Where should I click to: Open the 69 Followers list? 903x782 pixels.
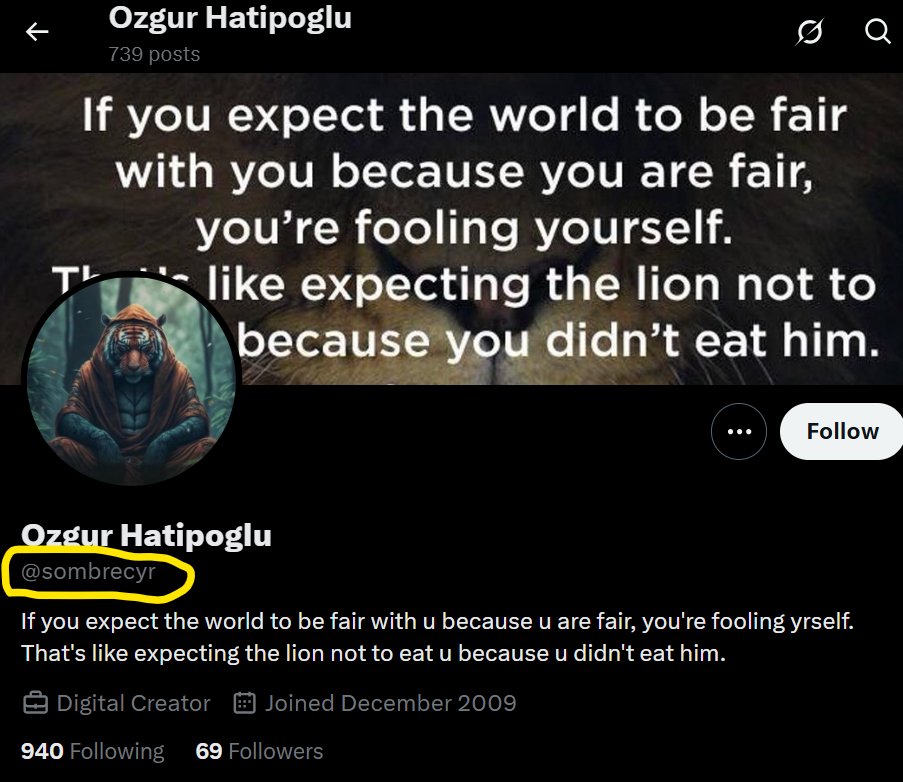coord(259,751)
